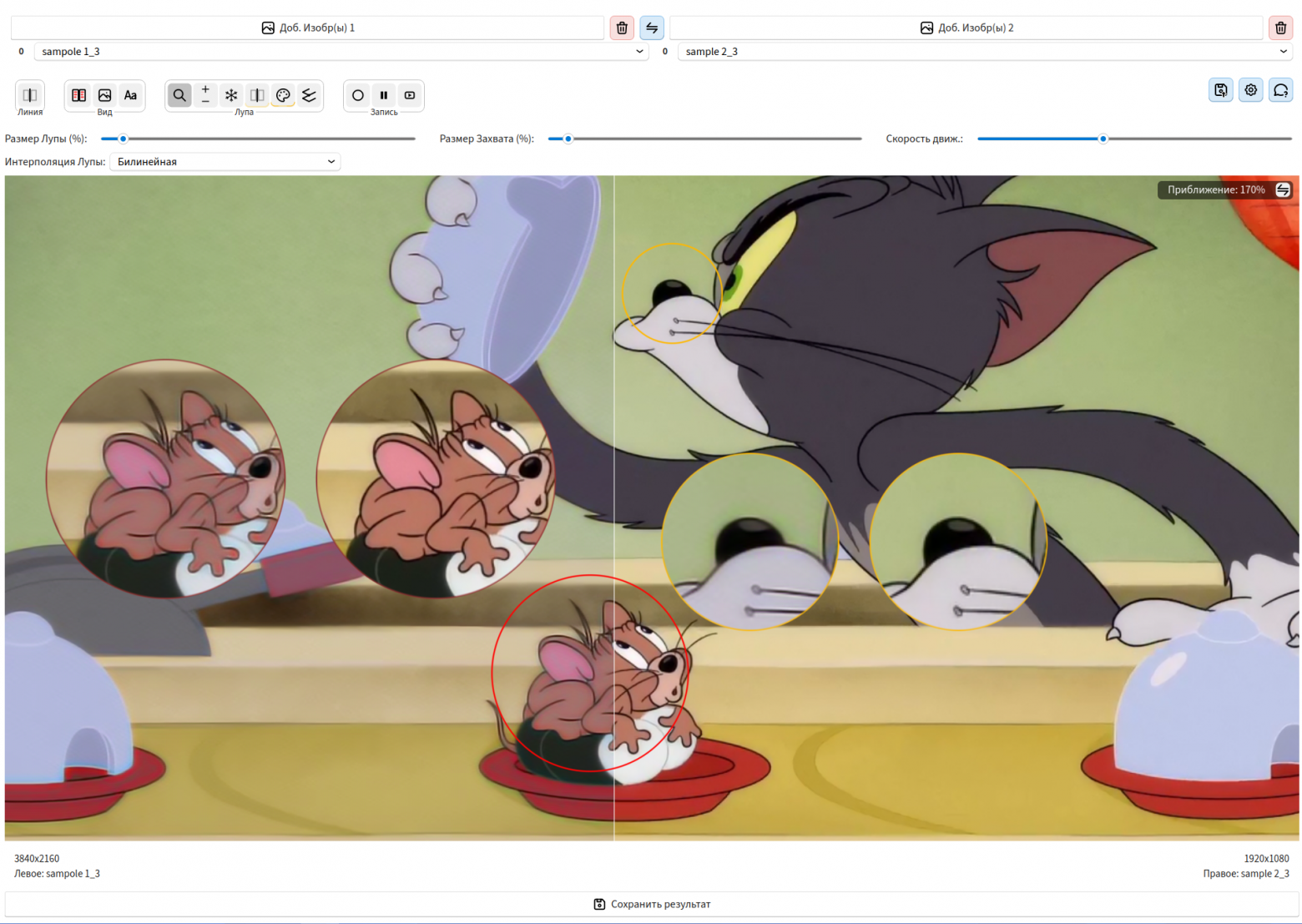This screenshot has height=924, width=1302.
Task: Delete image list 2 with trash icon
Action: (x=1280, y=28)
